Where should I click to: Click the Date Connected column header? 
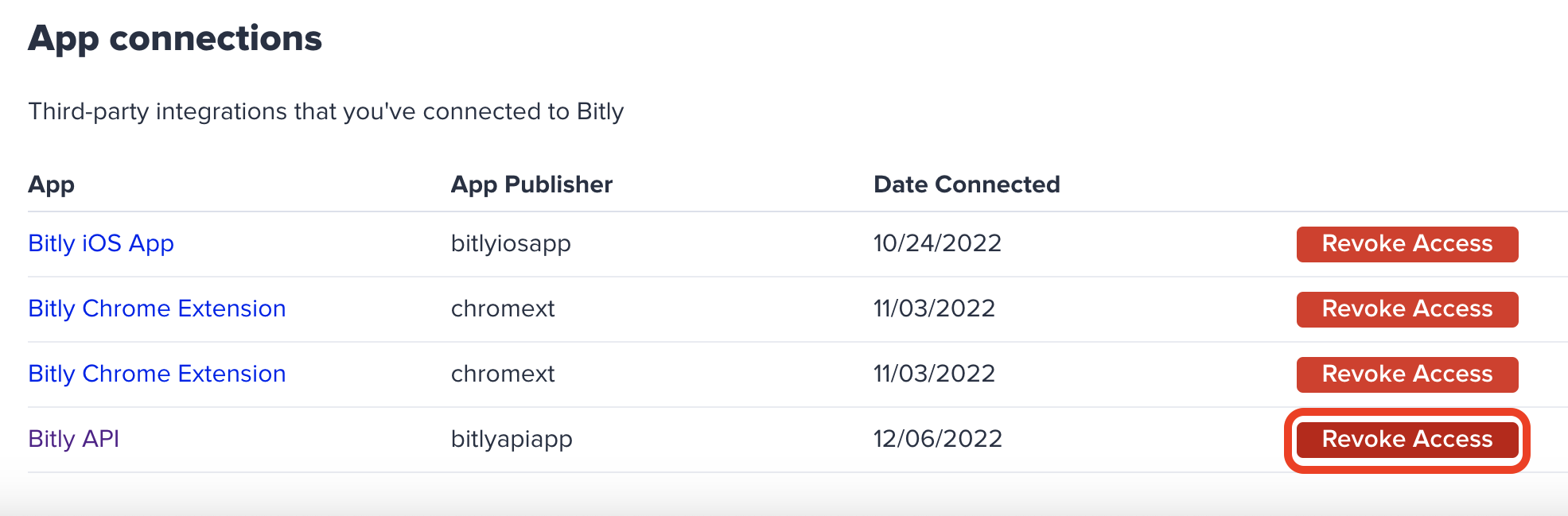tap(967, 184)
